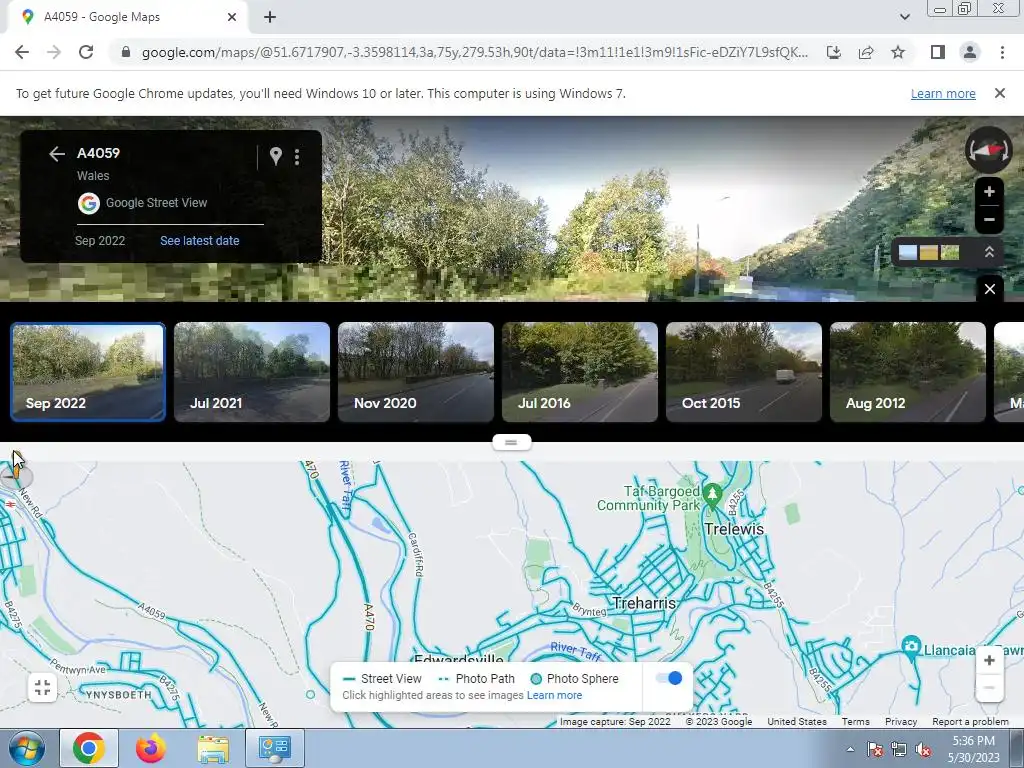
Task: Open the tab search chevron
Action: pyautogui.click(x=904, y=17)
